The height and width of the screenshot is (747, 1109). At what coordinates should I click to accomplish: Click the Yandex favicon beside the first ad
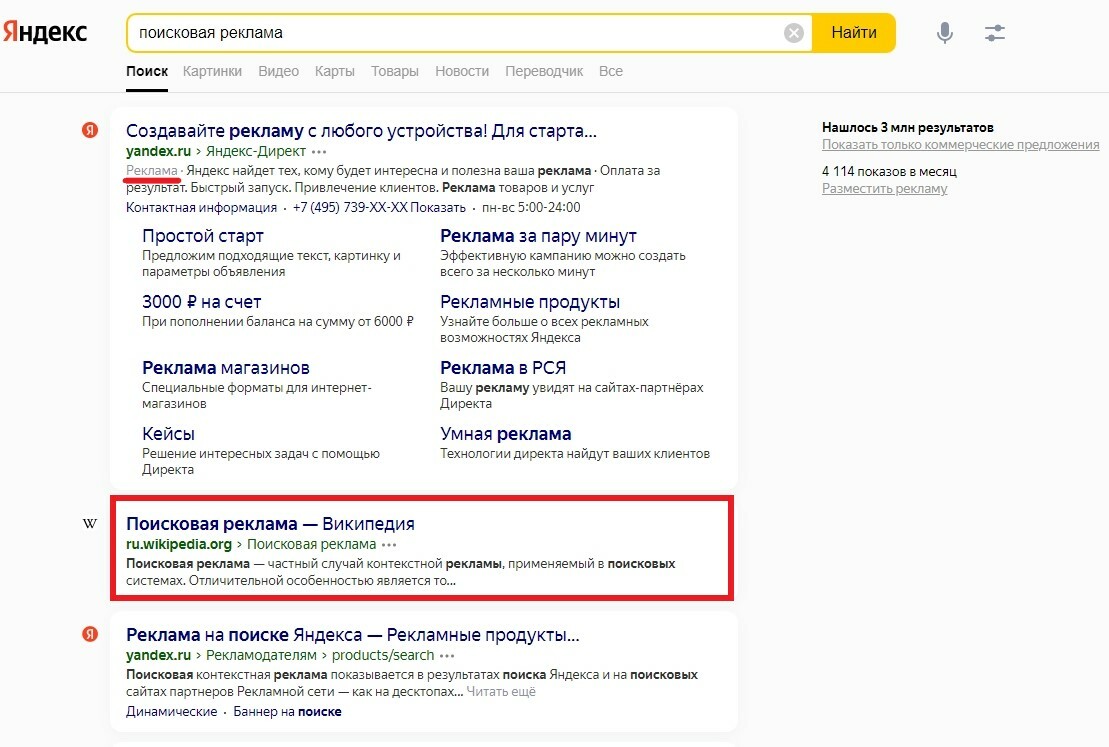click(x=90, y=130)
